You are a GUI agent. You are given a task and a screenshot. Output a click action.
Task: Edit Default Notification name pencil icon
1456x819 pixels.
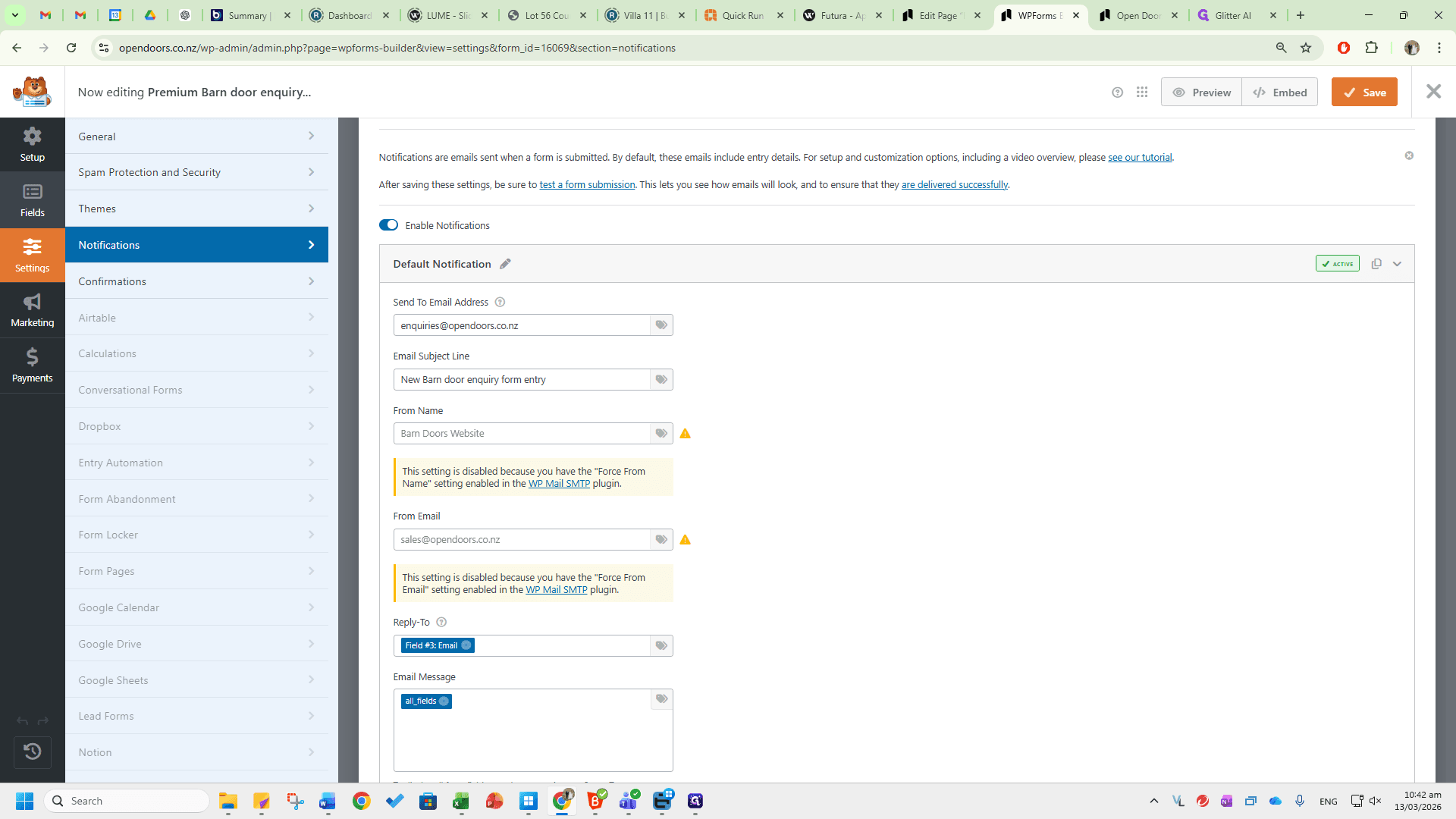pos(505,264)
